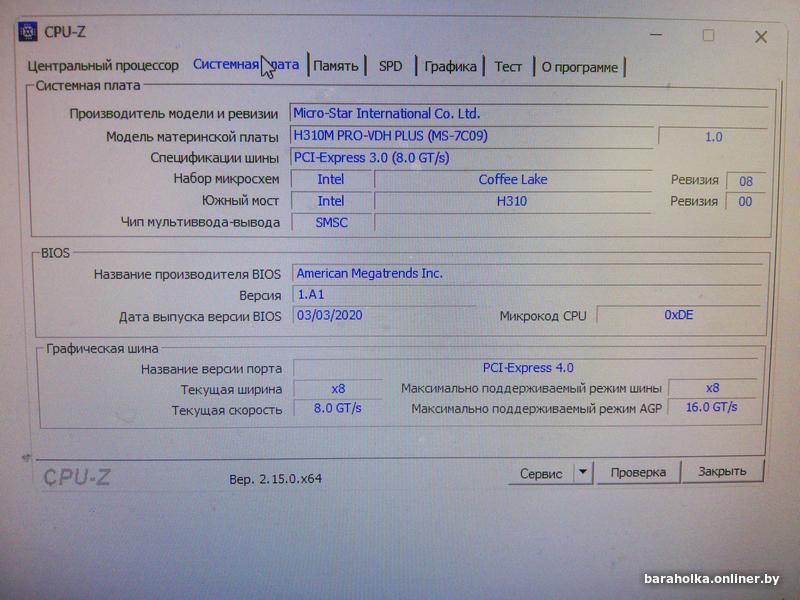Click the Чип мультиввода-вывода label
Image resolution: width=800 pixels, height=600 pixels.
(x=201, y=222)
